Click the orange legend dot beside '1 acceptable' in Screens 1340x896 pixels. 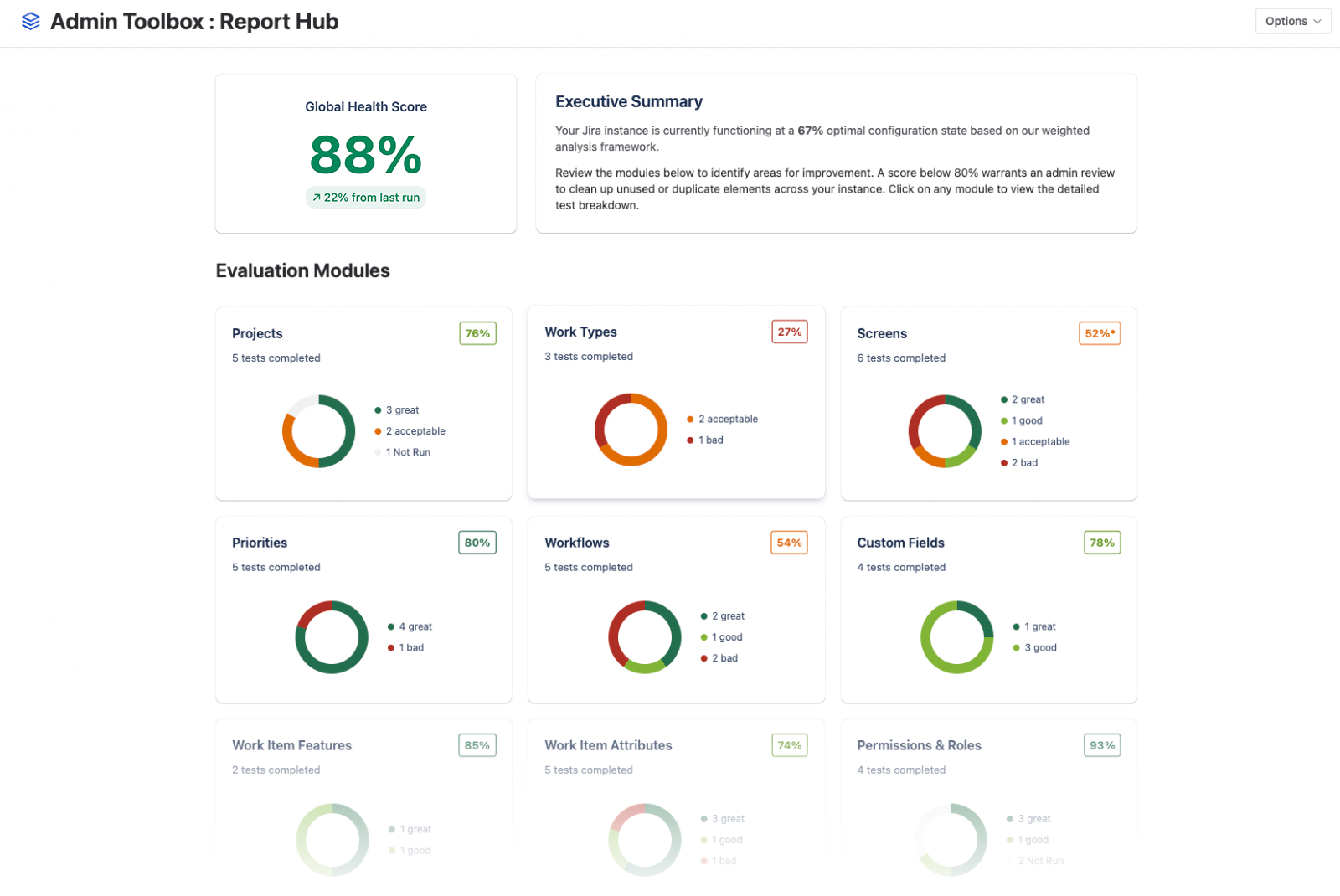pyautogui.click(x=1002, y=441)
